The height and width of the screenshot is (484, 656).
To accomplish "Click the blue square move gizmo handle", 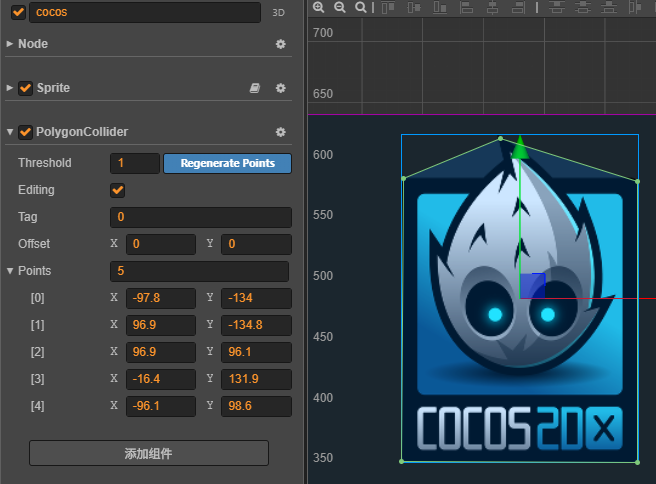I will 533,286.
